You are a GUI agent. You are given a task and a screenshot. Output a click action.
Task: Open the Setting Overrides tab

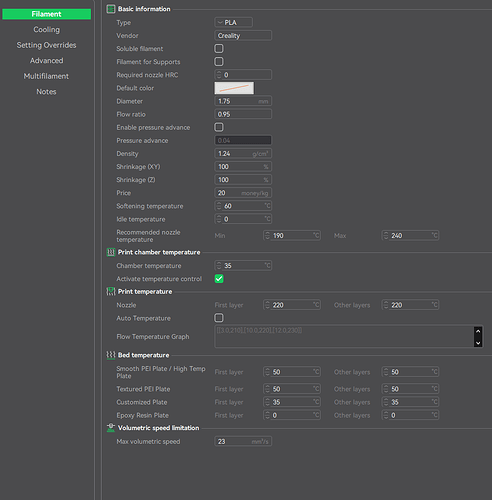[46, 45]
